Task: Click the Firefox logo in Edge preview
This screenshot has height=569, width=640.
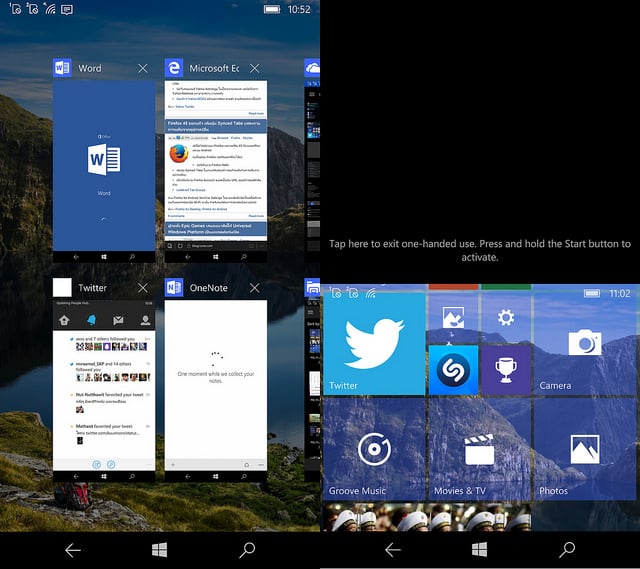Action: (179, 154)
